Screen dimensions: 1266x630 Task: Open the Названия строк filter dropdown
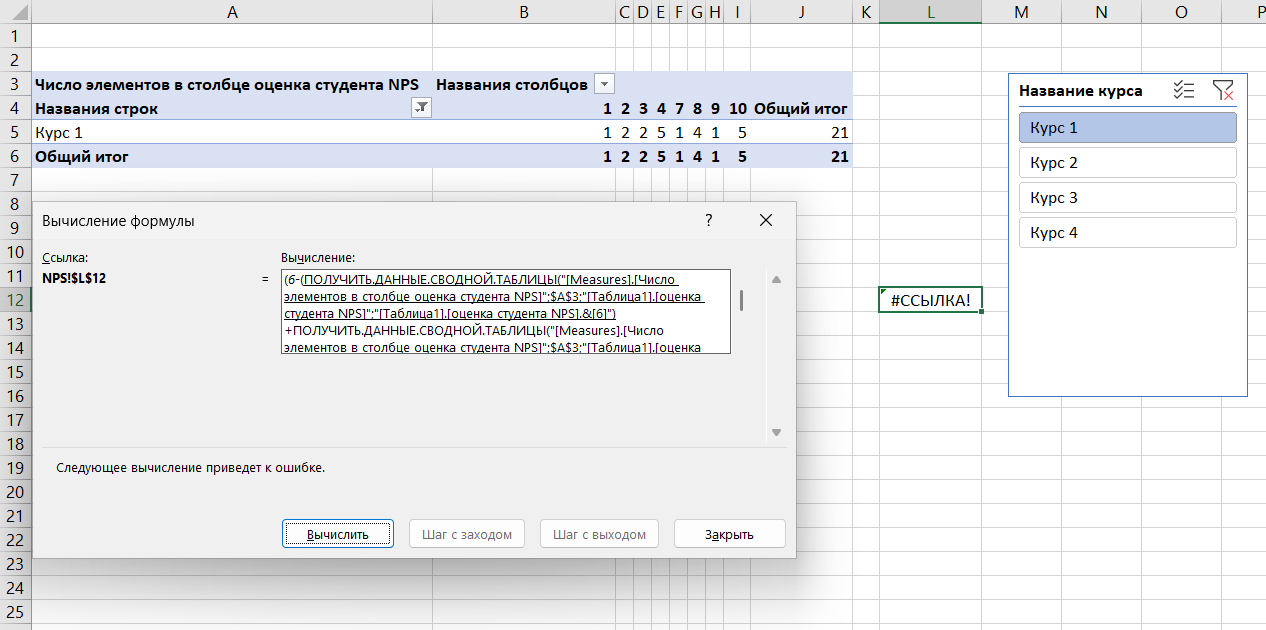pyautogui.click(x=422, y=109)
